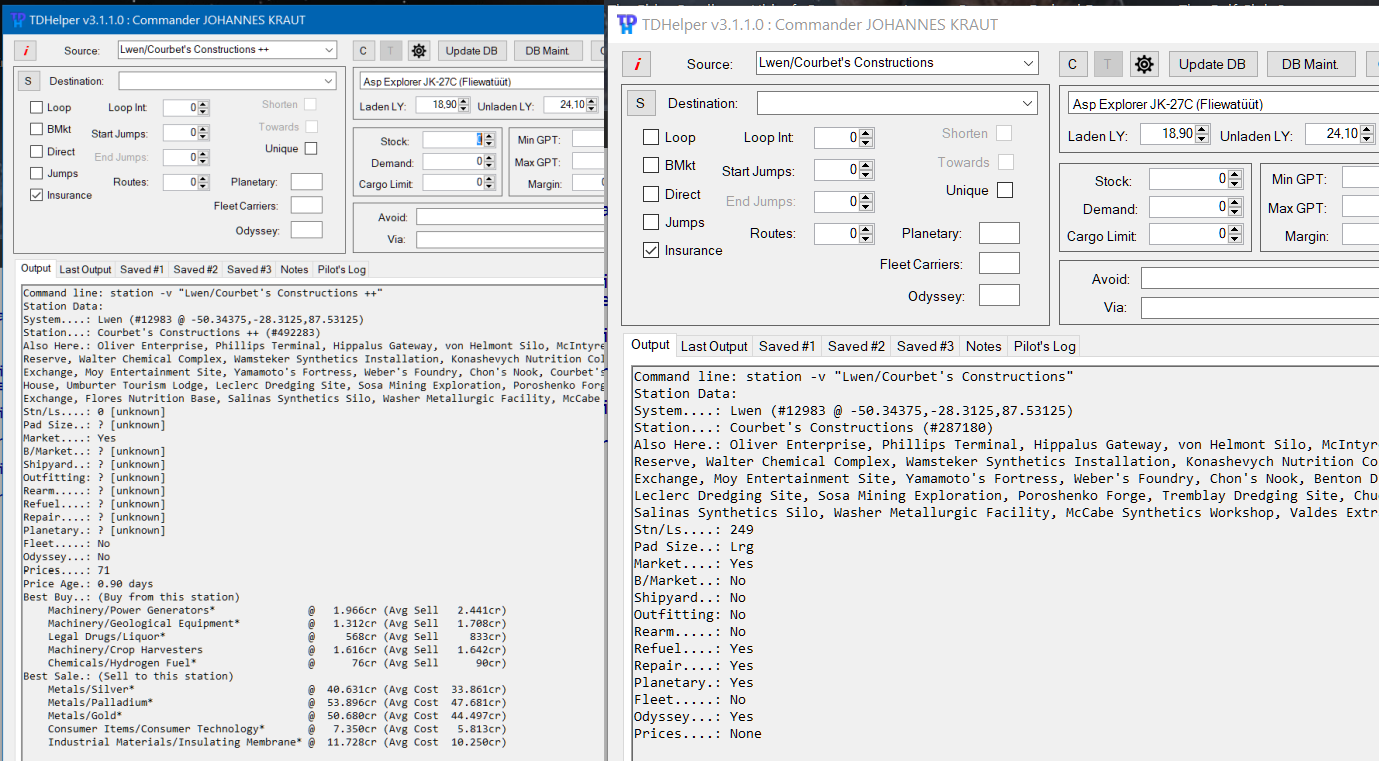The image size is (1379, 761).
Task: Click the red info icon in the right TDHelper window
Action: coord(637,64)
